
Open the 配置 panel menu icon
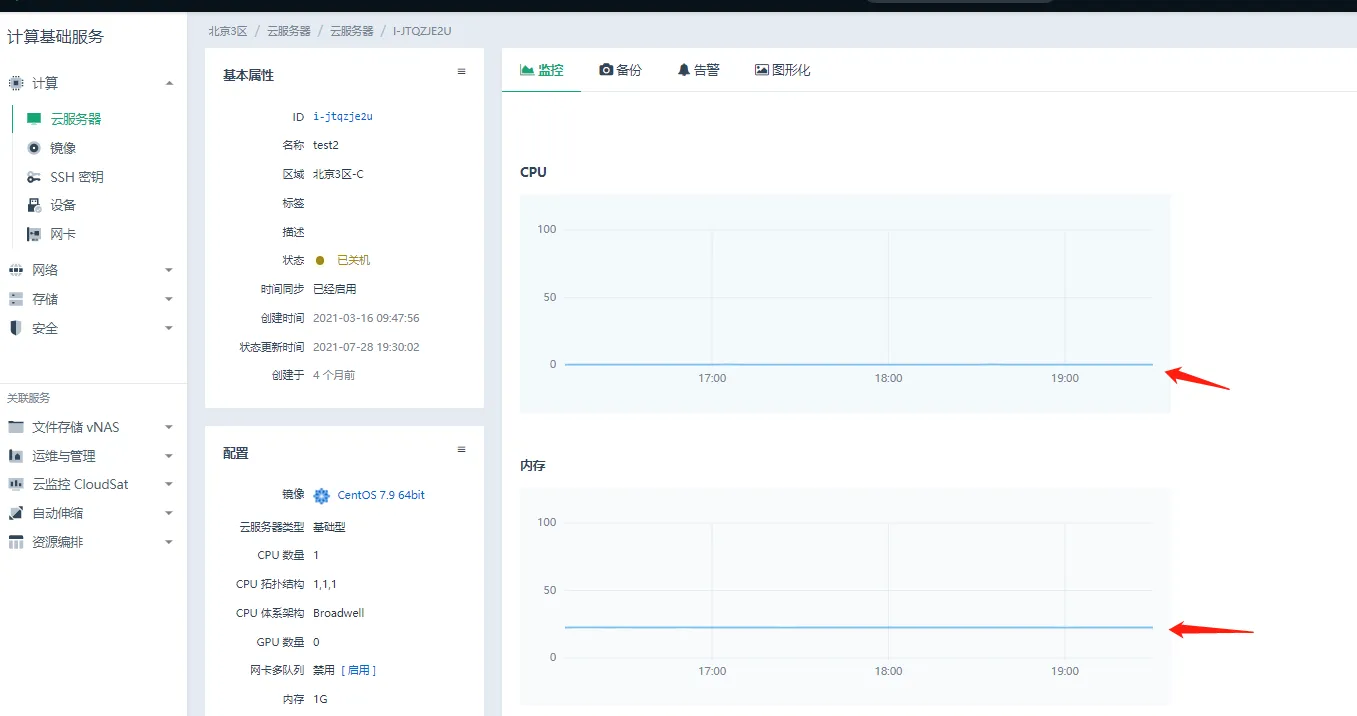click(x=461, y=450)
